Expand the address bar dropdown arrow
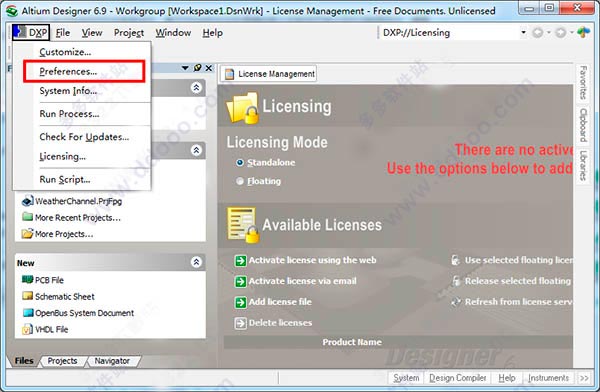Screen dimensions: 600x392 (523, 33)
